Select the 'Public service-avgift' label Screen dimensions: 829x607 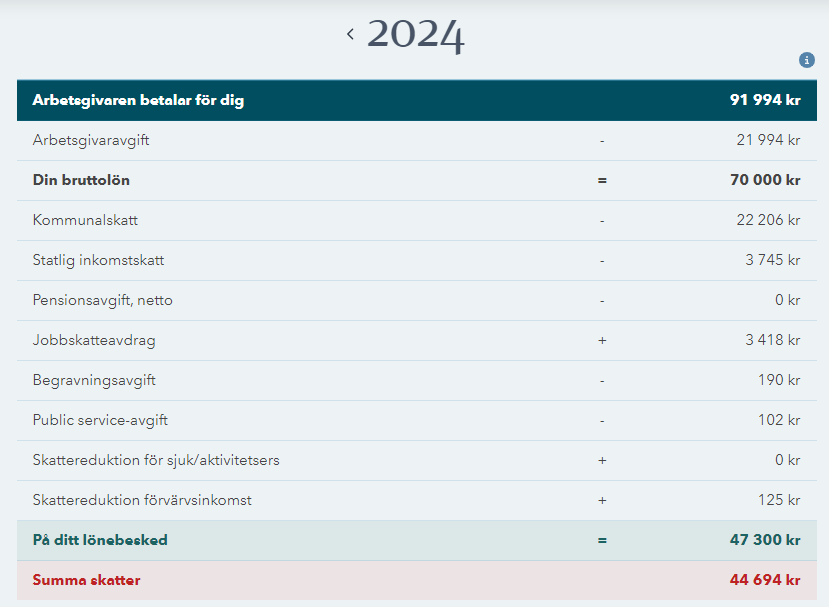(100, 420)
